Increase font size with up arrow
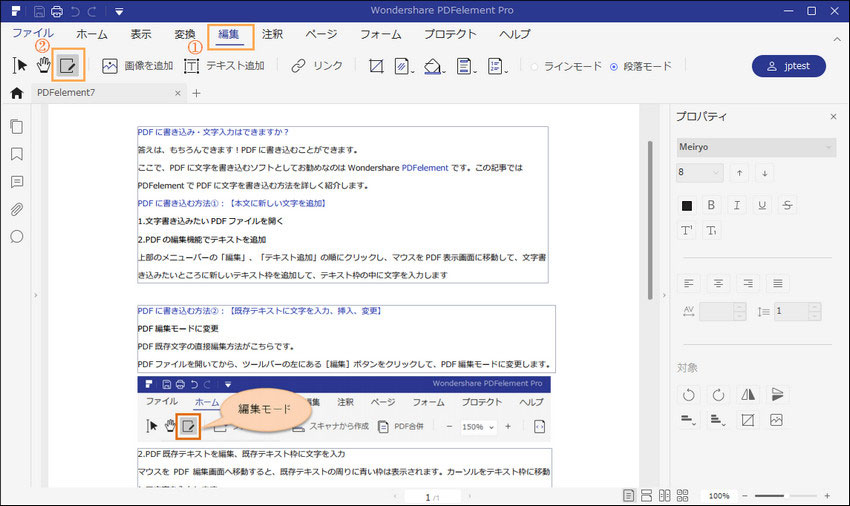 (x=739, y=173)
